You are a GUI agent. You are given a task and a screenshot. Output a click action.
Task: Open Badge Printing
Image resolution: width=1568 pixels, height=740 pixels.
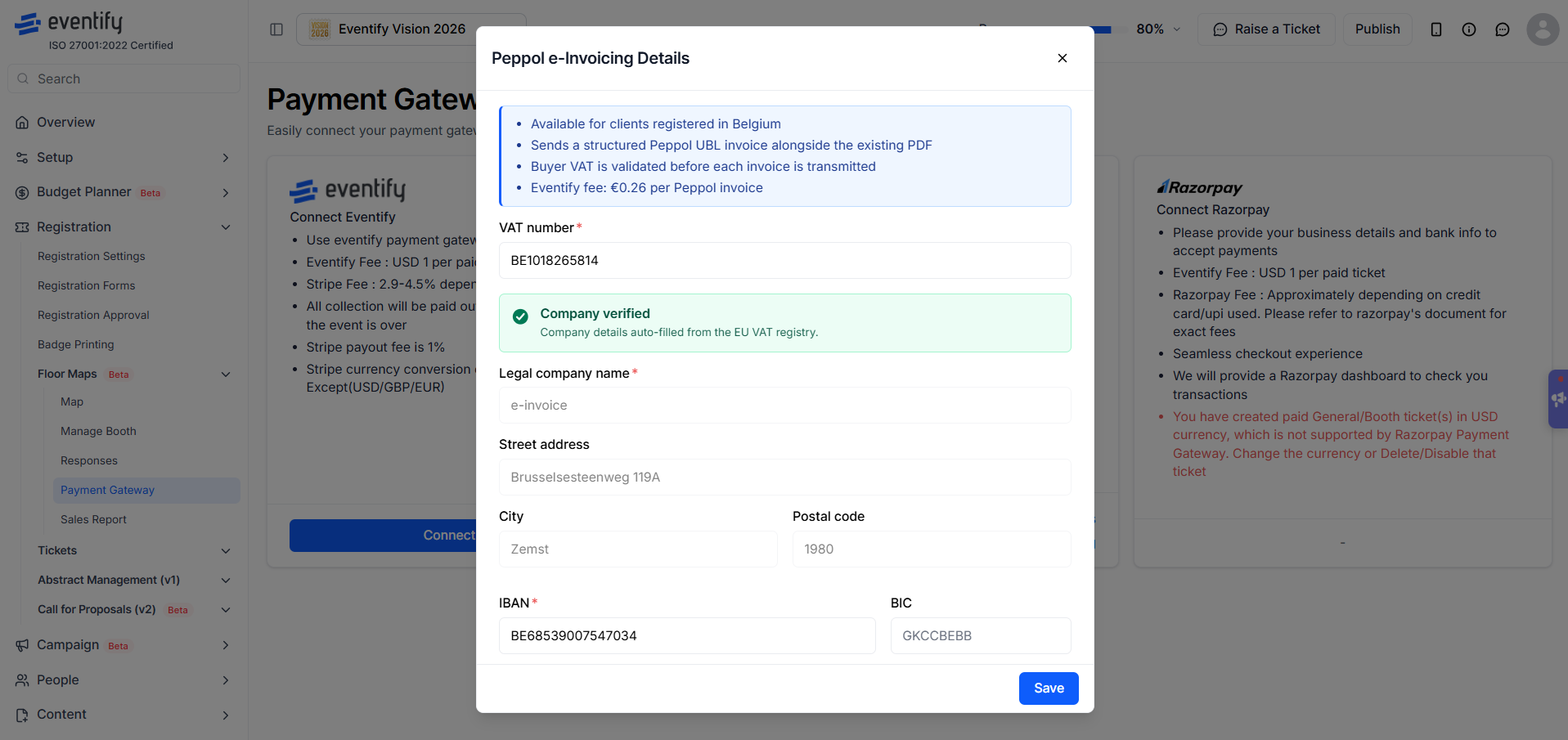[x=75, y=345]
